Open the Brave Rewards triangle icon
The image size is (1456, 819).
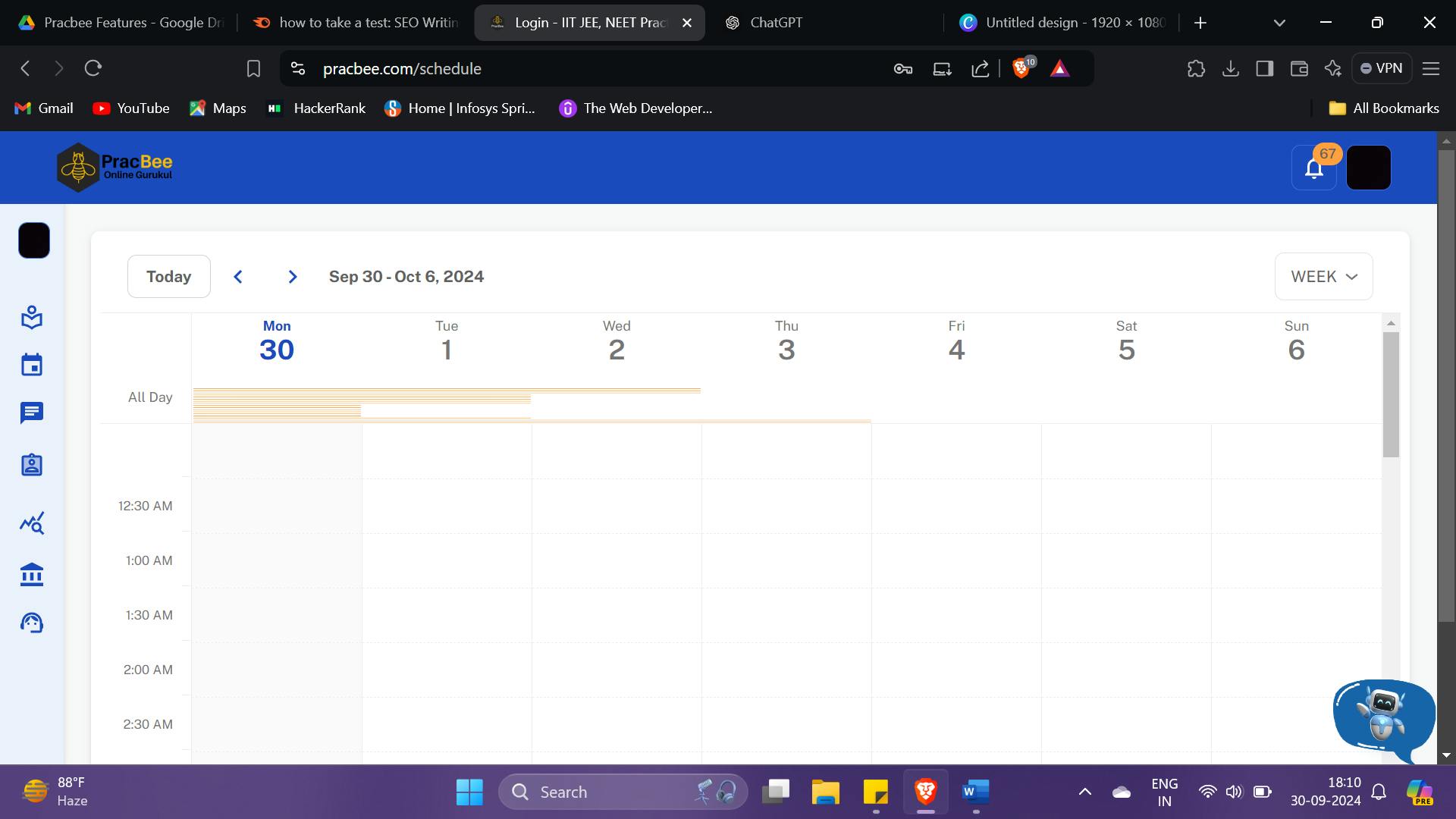click(1059, 68)
